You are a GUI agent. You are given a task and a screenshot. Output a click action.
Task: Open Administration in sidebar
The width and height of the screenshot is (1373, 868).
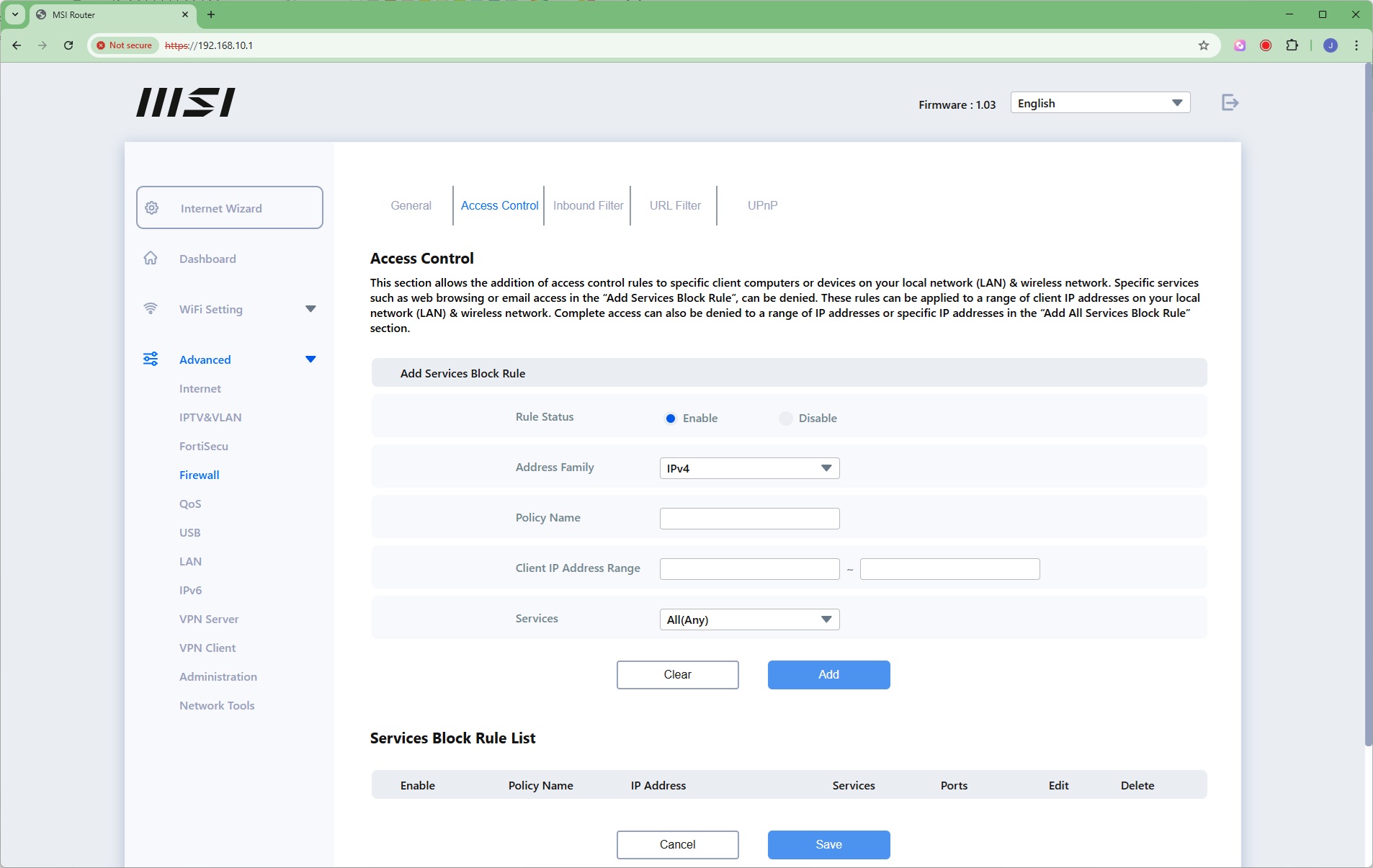click(218, 676)
